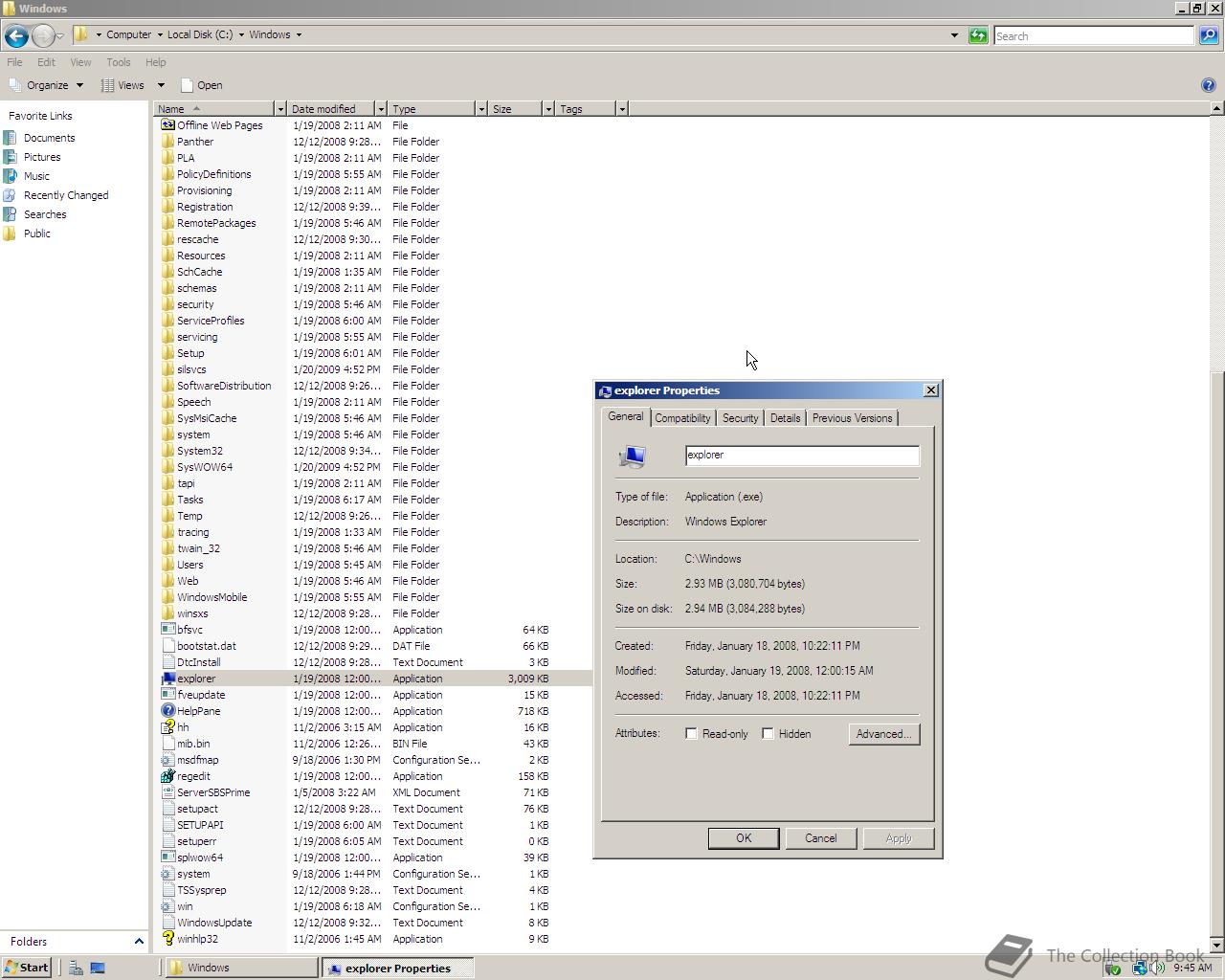Select the explorer application file icon

(x=168, y=679)
